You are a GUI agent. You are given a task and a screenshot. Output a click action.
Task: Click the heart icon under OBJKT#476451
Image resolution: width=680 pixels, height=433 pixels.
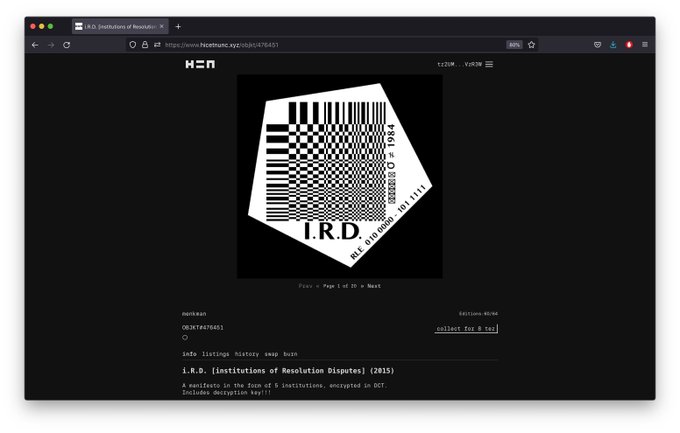coord(185,337)
